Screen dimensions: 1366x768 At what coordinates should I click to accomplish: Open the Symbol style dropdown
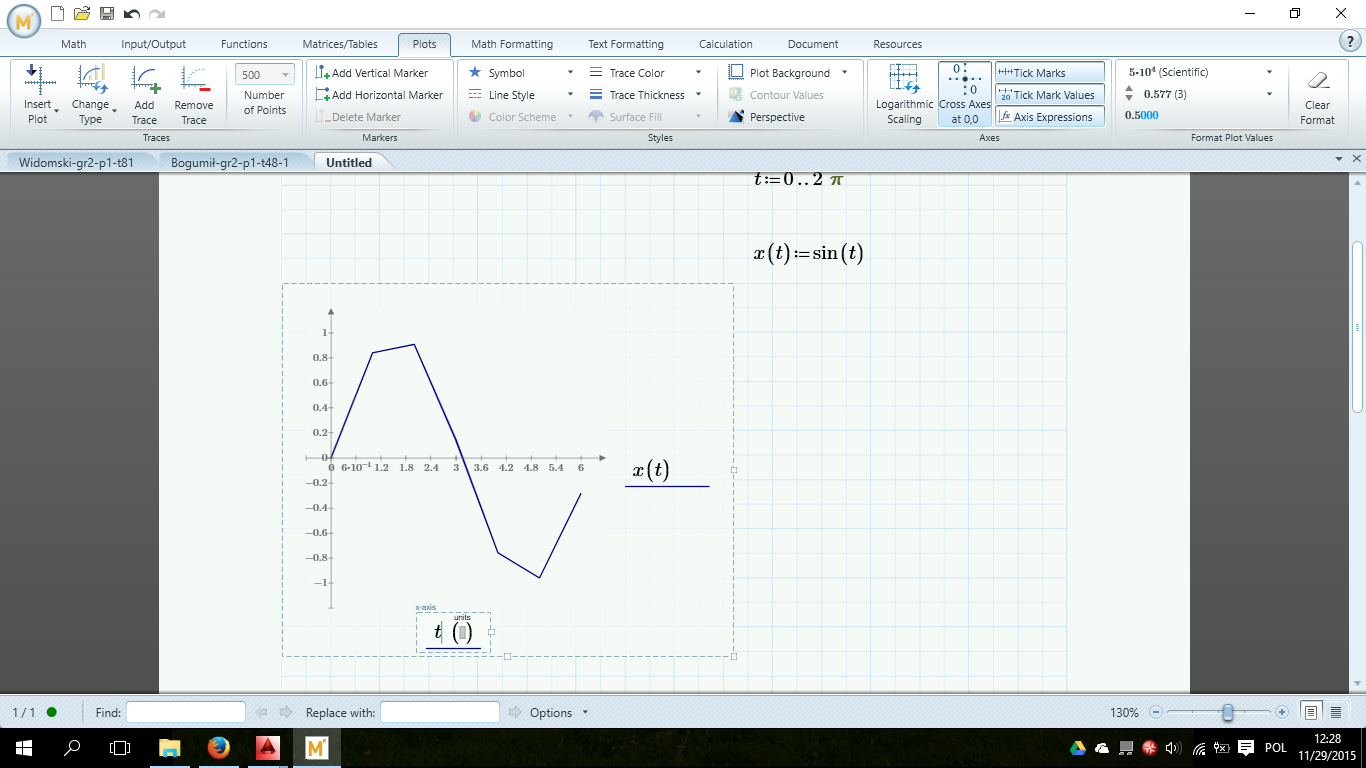[x=570, y=73]
